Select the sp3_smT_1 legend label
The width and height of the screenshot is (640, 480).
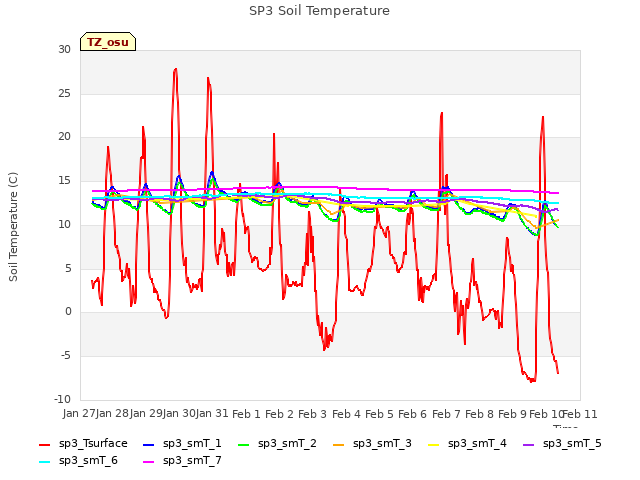192,443
